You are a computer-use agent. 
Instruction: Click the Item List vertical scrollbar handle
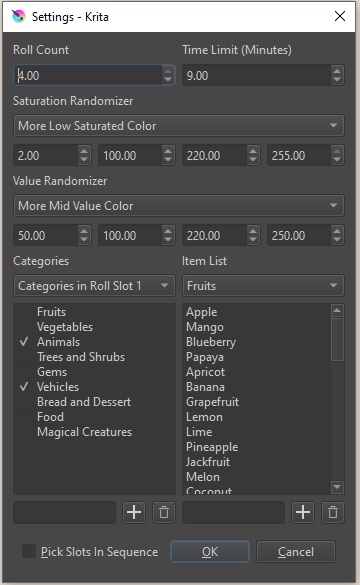[x=337, y=339]
